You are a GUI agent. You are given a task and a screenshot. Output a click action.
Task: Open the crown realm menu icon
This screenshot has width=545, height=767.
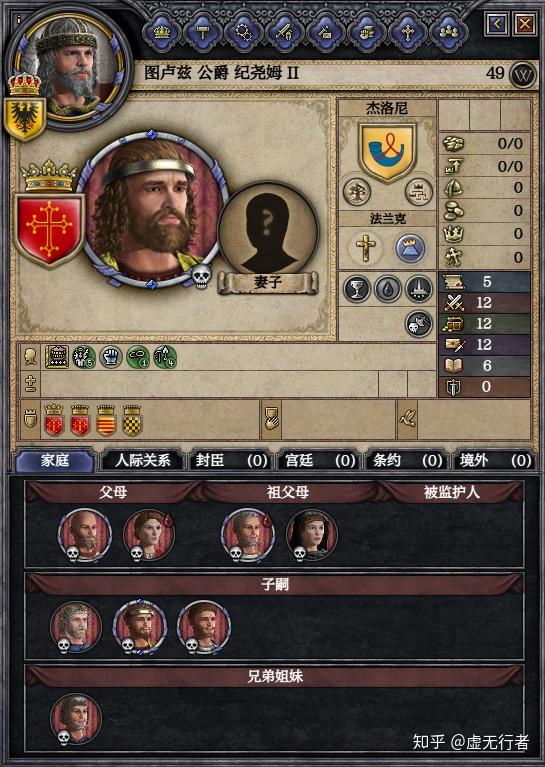click(162, 32)
